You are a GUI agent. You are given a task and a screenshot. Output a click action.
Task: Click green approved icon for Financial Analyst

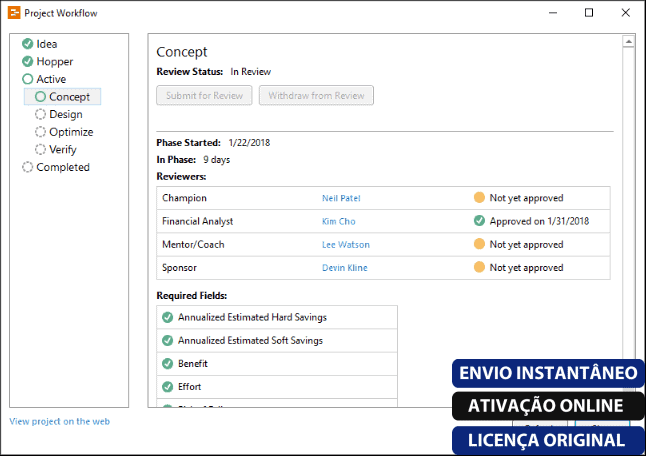pyautogui.click(x=479, y=221)
